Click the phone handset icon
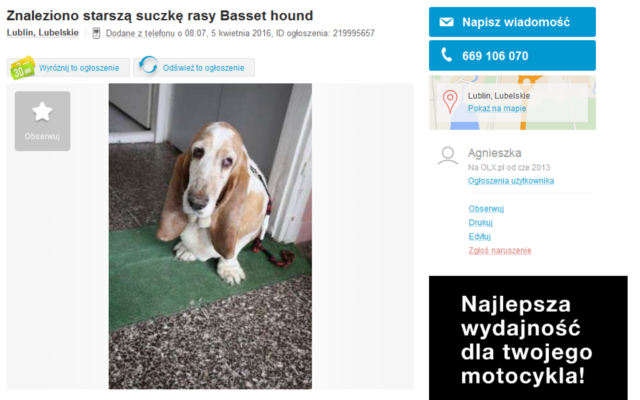 (x=447, y=55)
